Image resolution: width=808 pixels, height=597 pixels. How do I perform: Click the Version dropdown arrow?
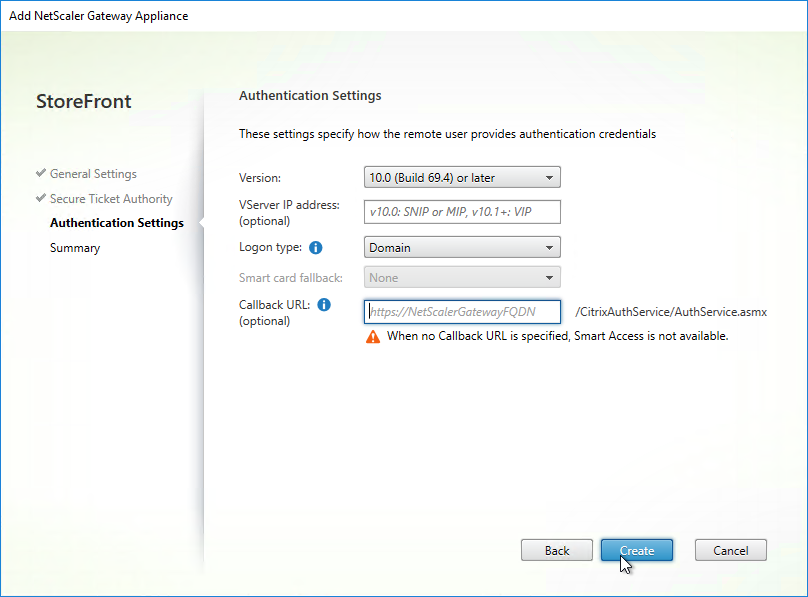[x=549, y=178]
